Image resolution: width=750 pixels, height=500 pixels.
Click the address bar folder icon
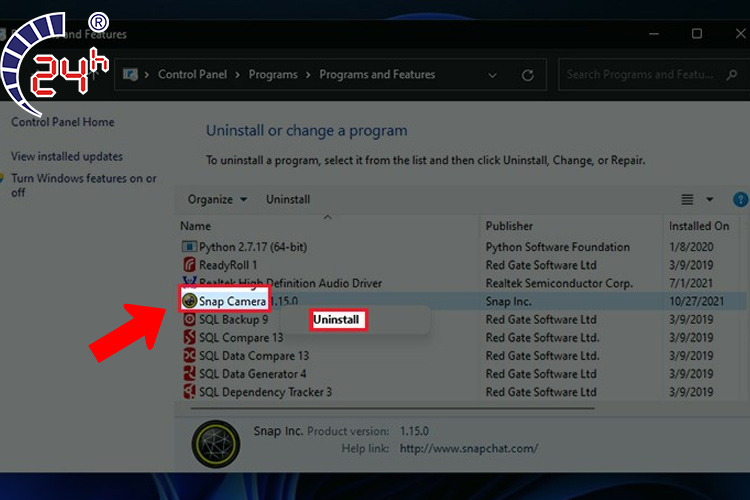(130, 75)
